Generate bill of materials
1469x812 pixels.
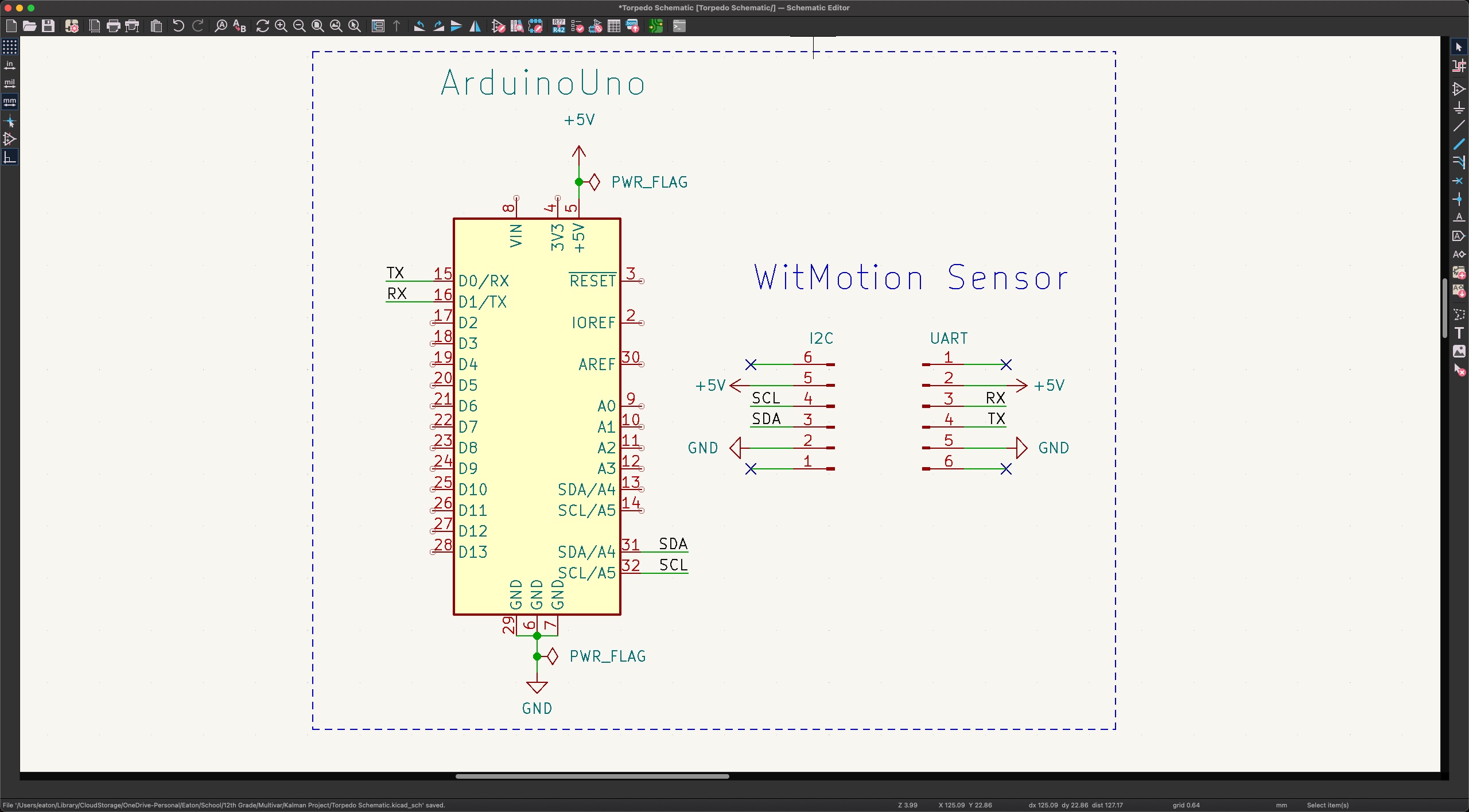pos(632,26)
